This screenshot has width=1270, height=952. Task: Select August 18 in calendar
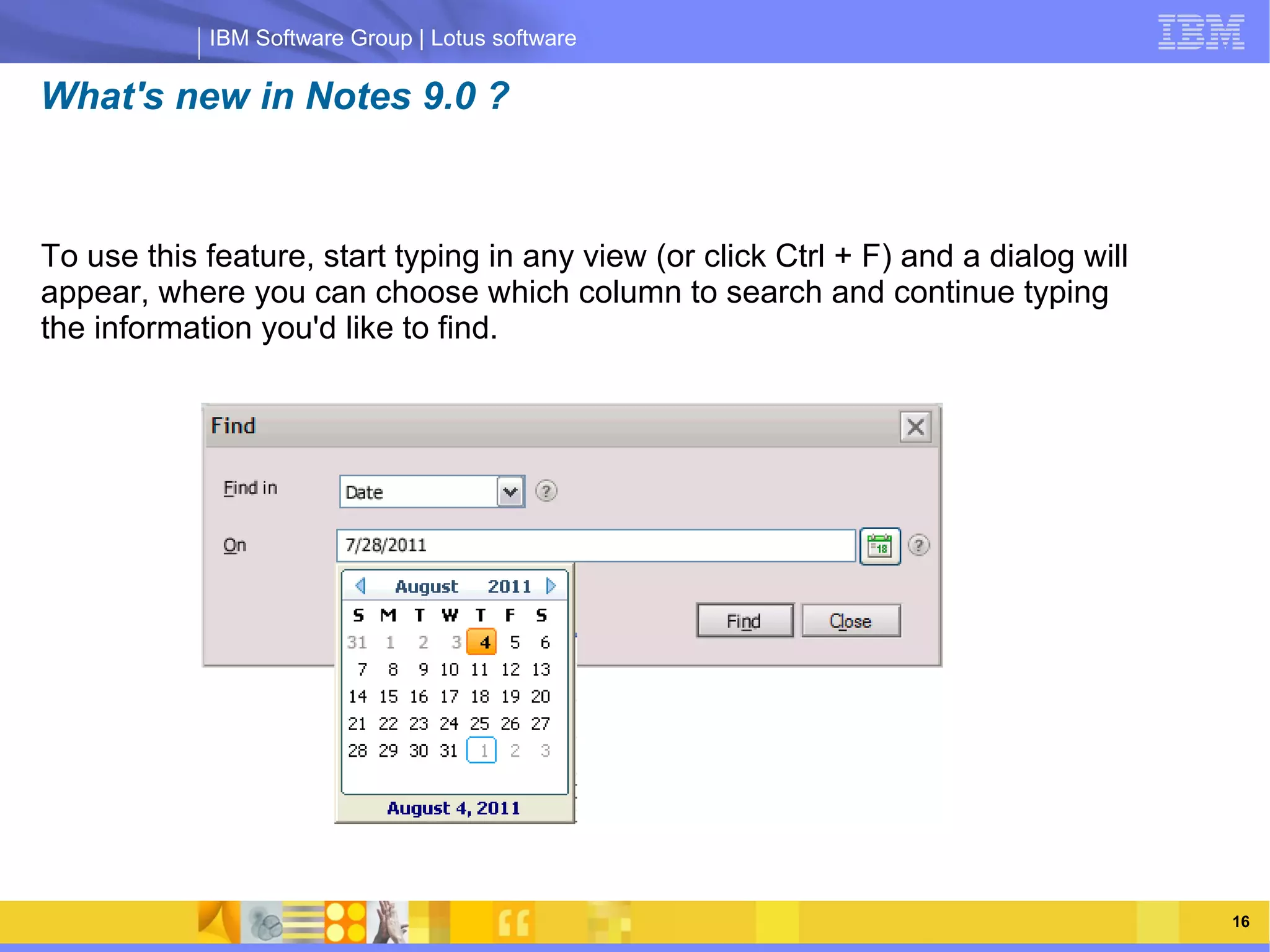click(480, 696)
